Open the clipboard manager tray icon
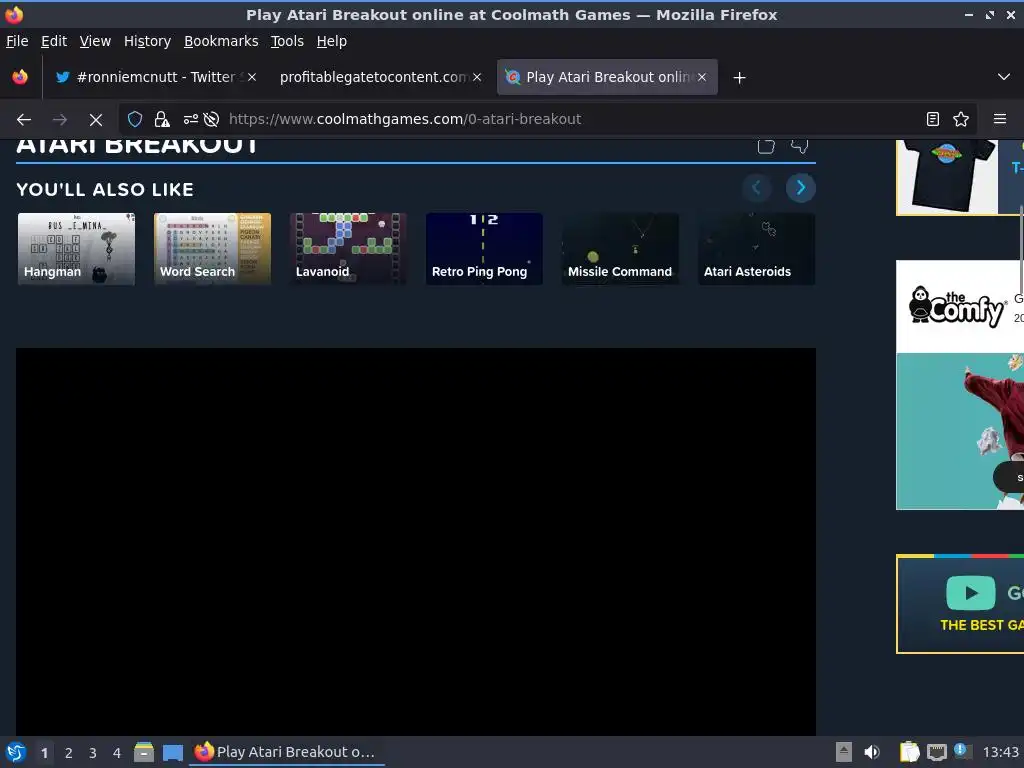The width and height of the screenshot is (1024, 768). pos(909,752)
